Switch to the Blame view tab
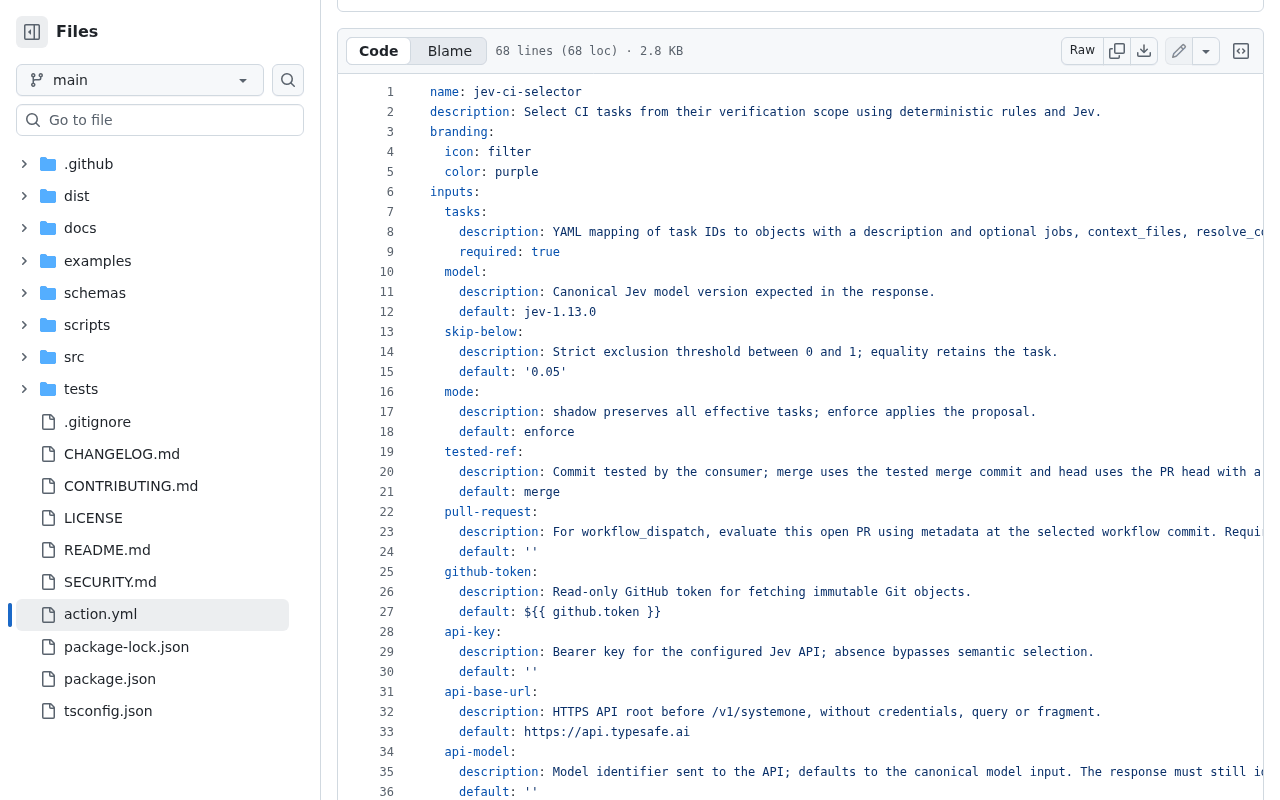Image resolution: width=1280 pixels, height=800 pixels. click(449, 51)
